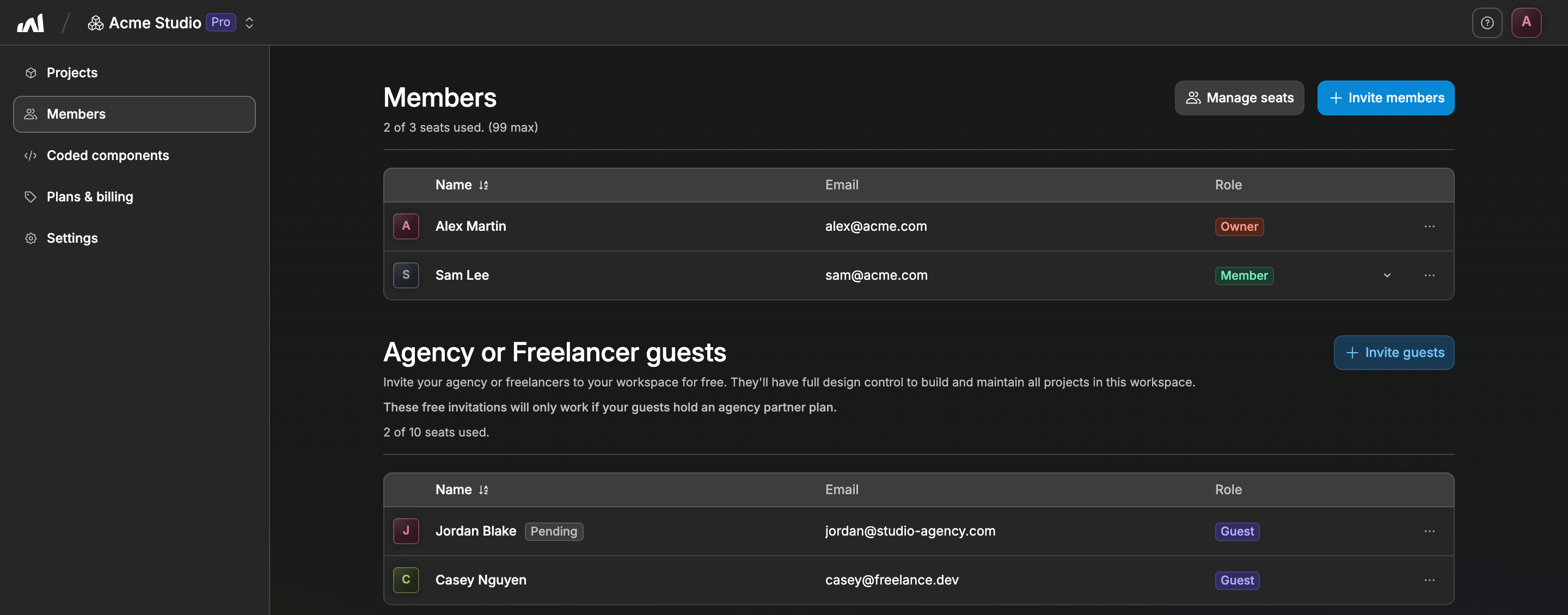Click the Member role badge
This screenshot has height=615, width=1568.
point(1244,276)
